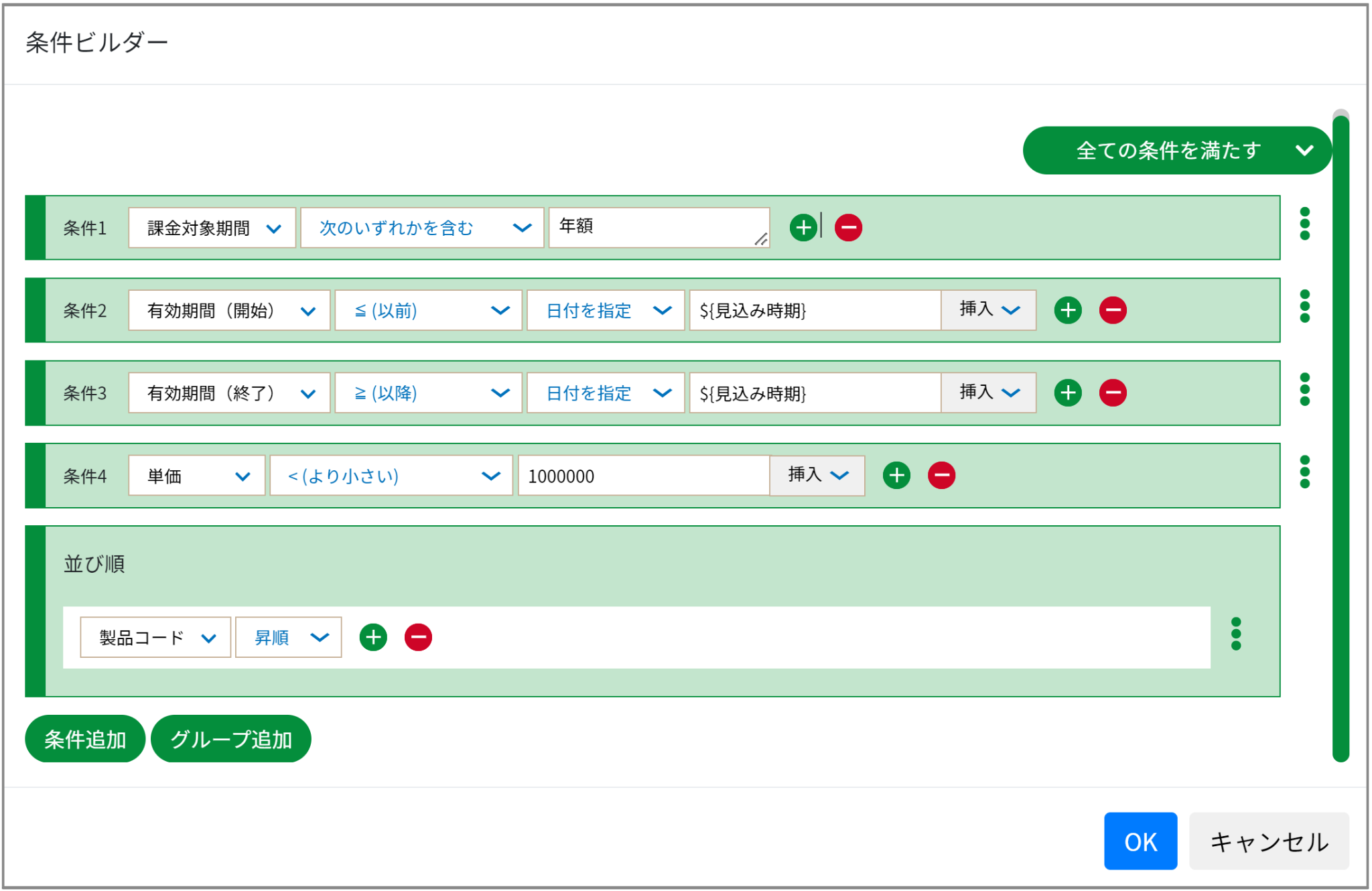Click the green plus icon in 条件1 row

tap(803, 228)
